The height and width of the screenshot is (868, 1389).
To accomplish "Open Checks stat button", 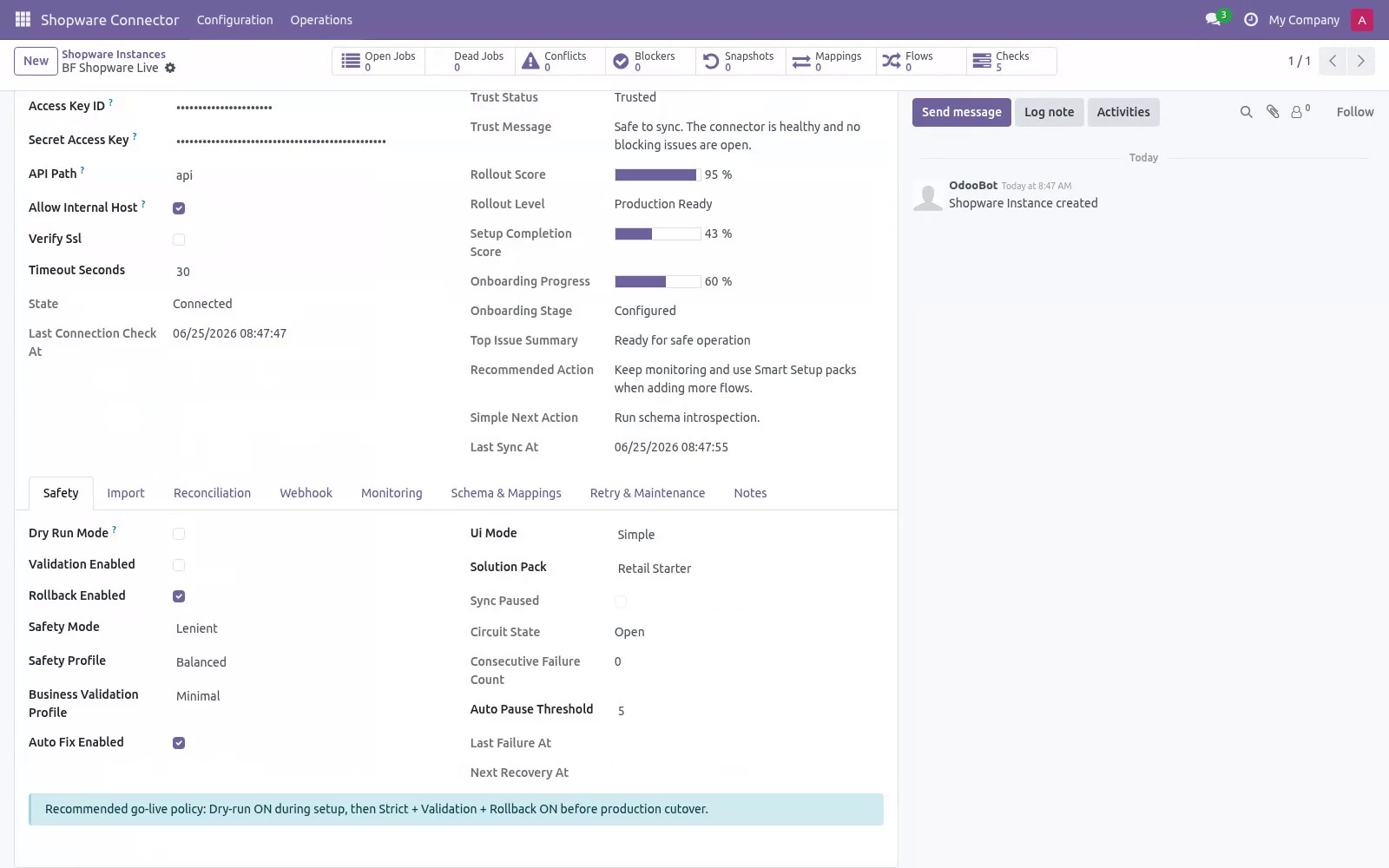I will [1010, 61].
